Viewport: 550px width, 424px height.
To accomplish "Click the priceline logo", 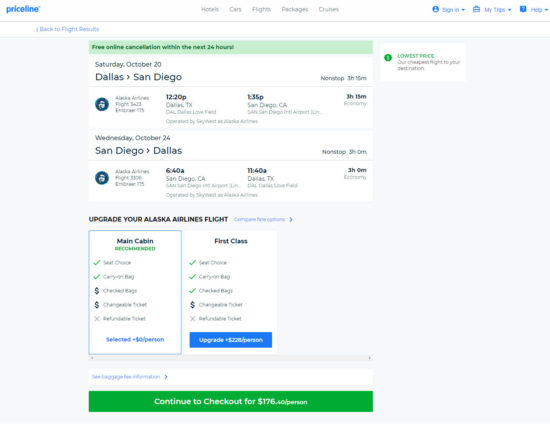I will point(23,9).
